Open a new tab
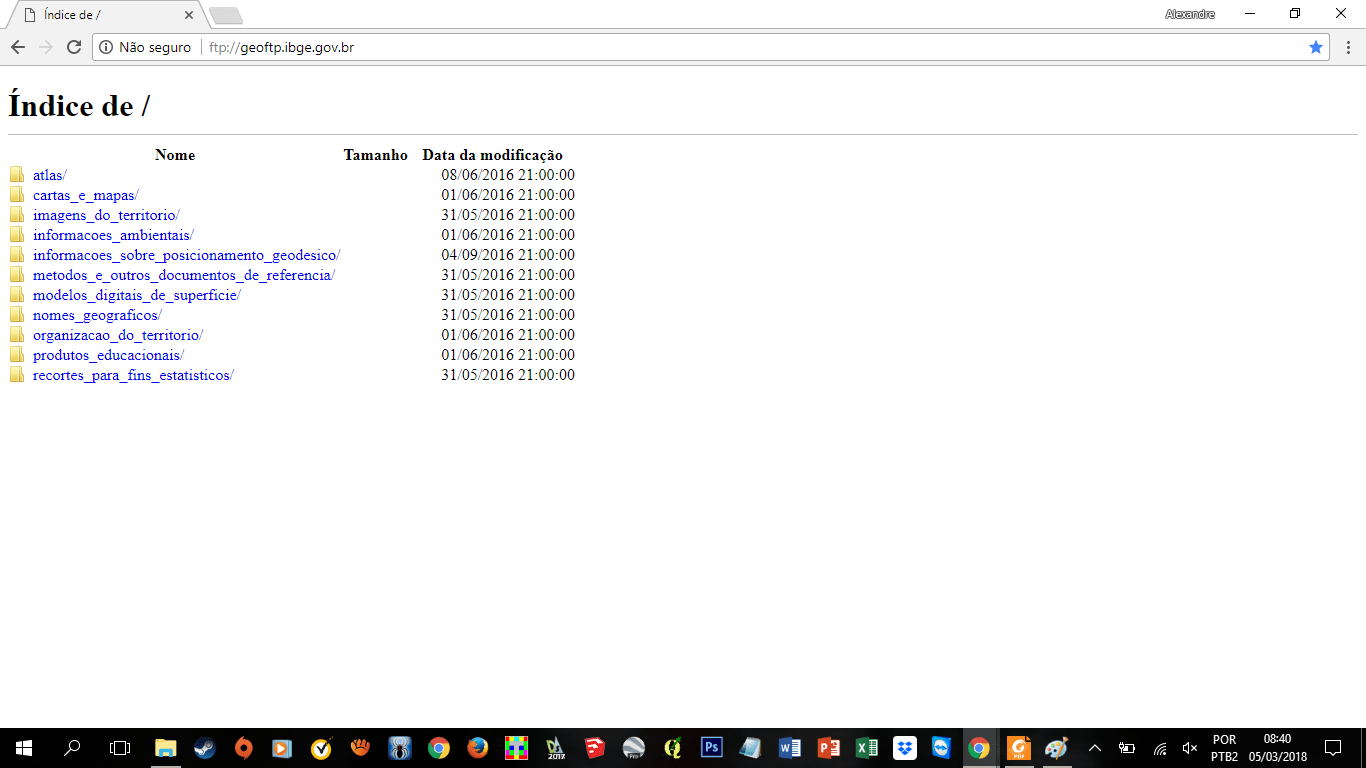 pos(226,15)
